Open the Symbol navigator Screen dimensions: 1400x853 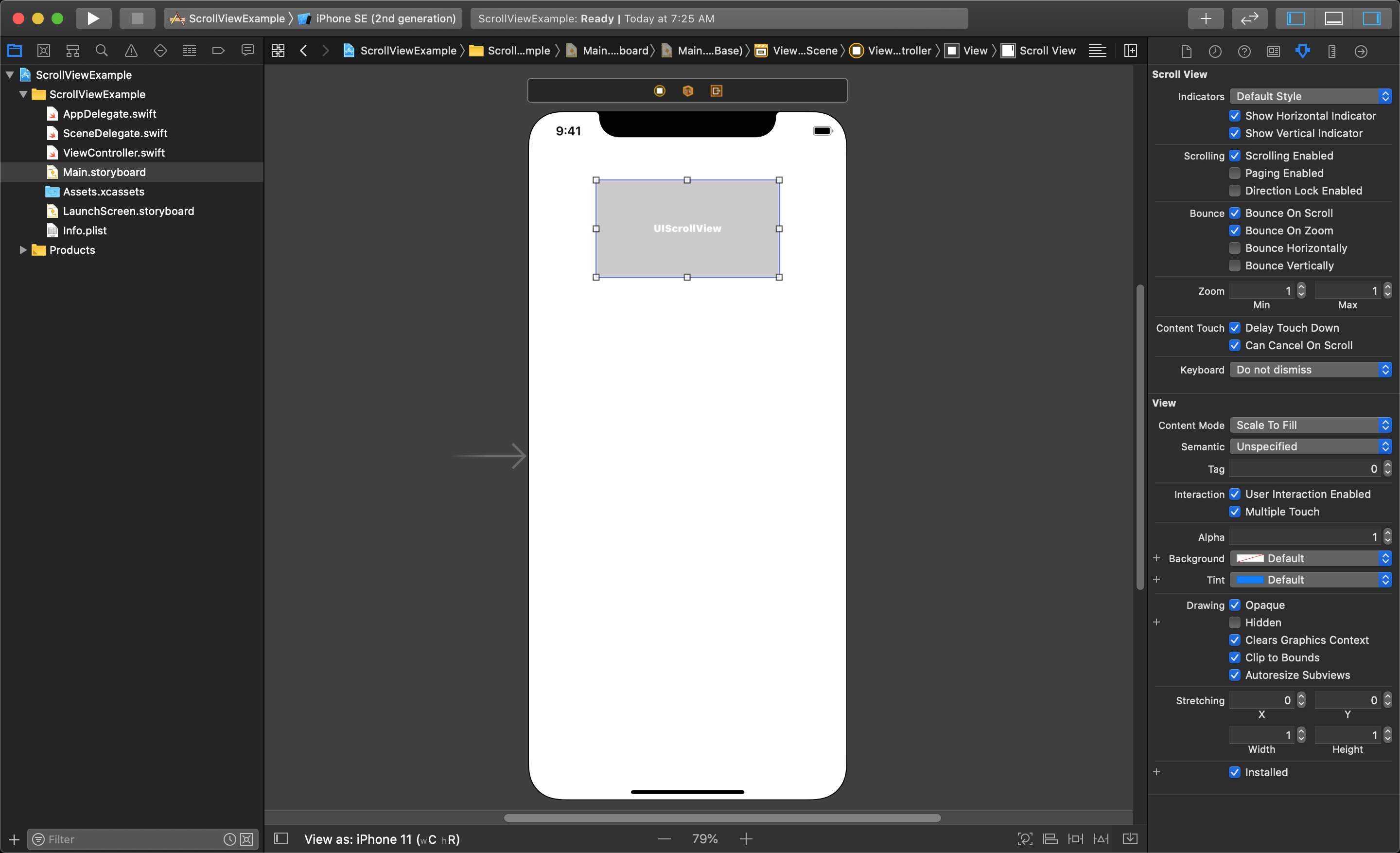pyautogui.click(x=73, y=51)
